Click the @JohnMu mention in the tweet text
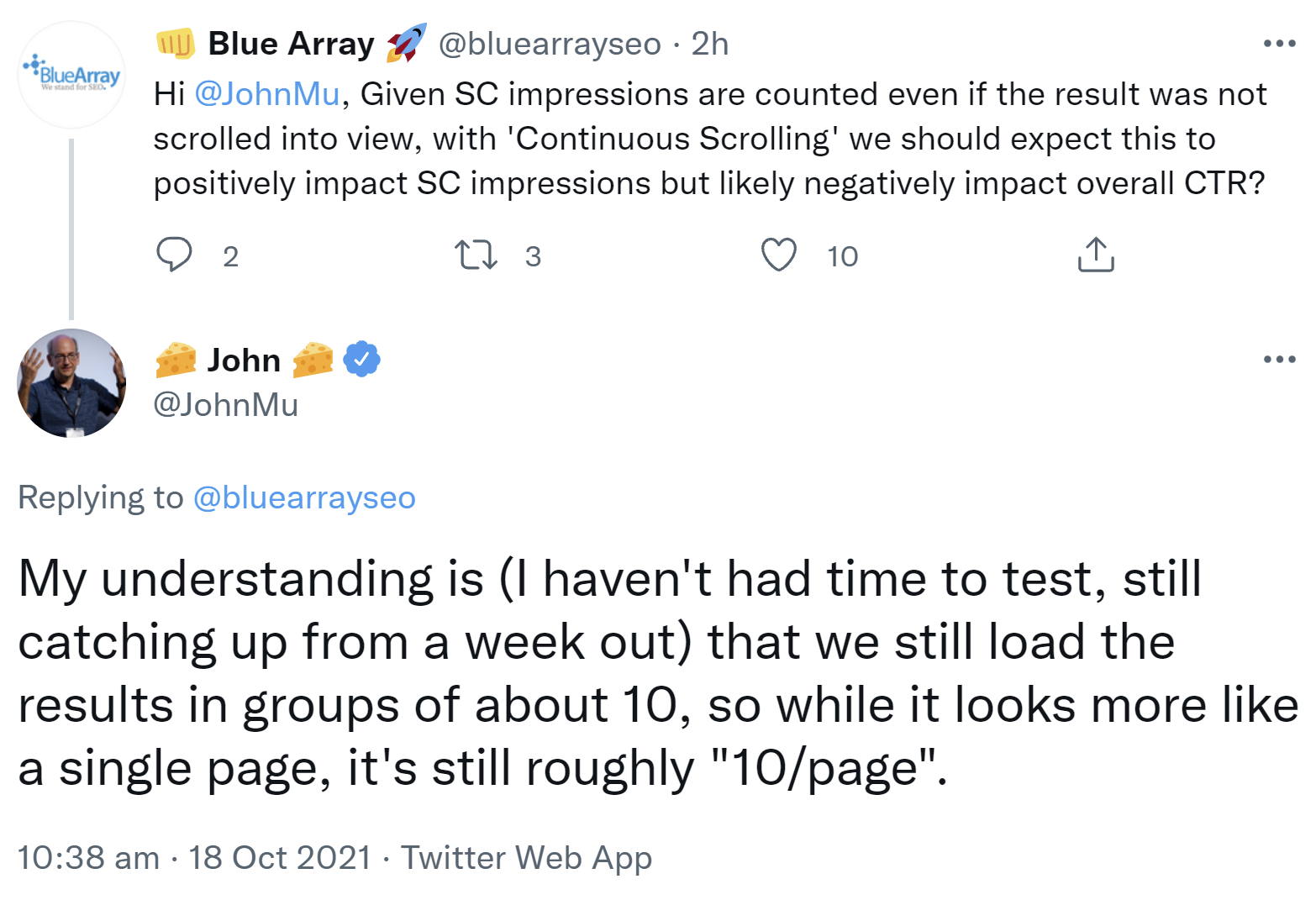The image size is (1316, 900). 267,94
